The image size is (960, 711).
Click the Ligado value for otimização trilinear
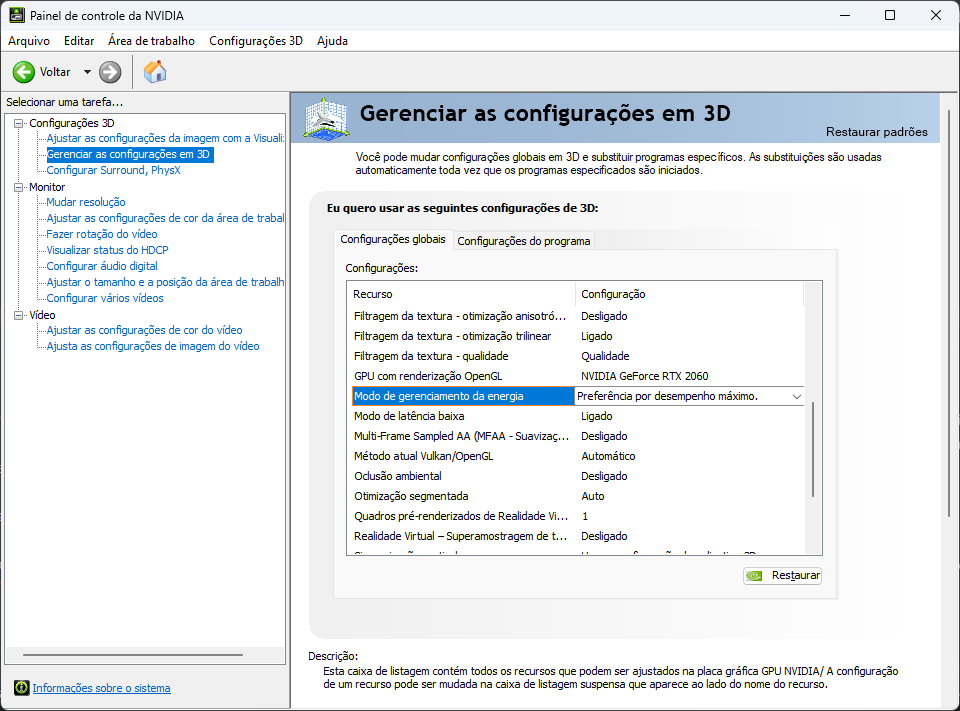(x=596, y=336)
